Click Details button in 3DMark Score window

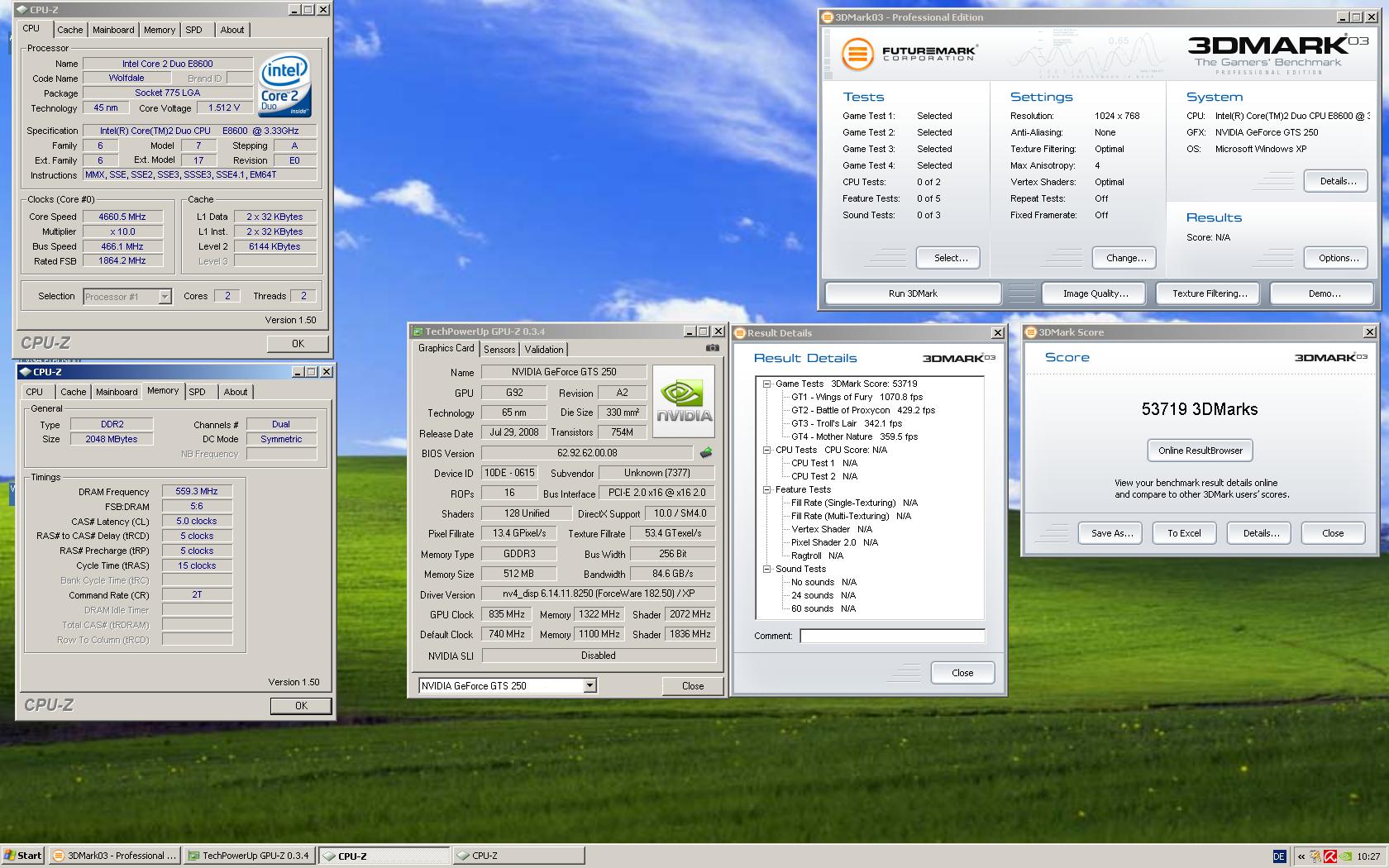click(x=1259, y=533)
